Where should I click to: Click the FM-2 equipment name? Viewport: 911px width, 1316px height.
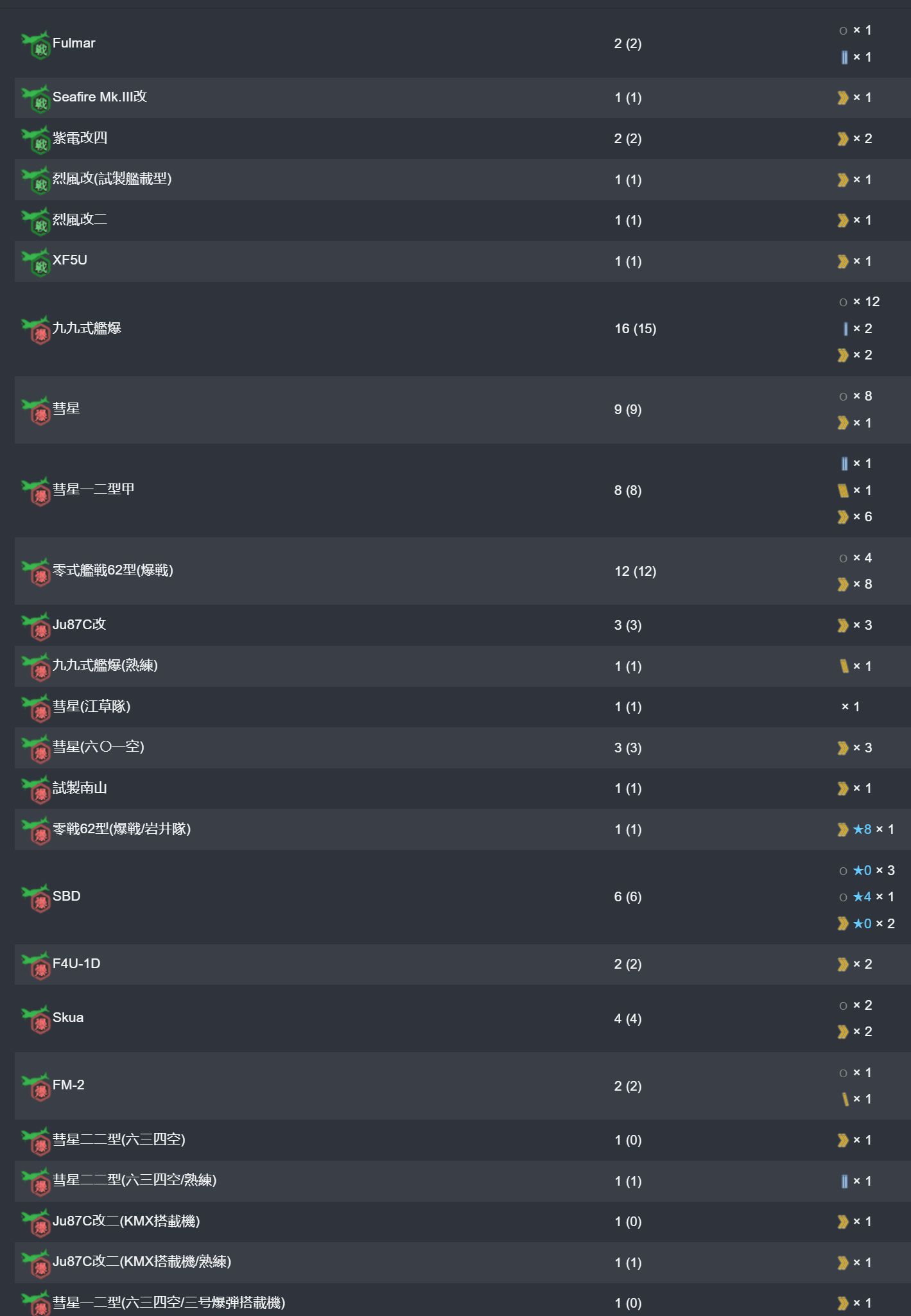click(69, 1085)
